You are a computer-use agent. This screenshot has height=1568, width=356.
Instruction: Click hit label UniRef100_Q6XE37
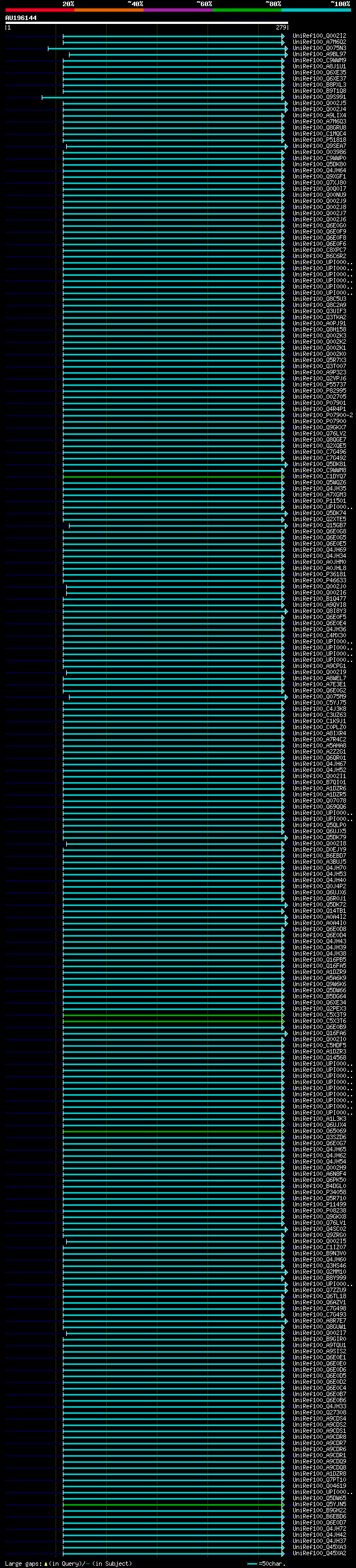tap(319, 78)
